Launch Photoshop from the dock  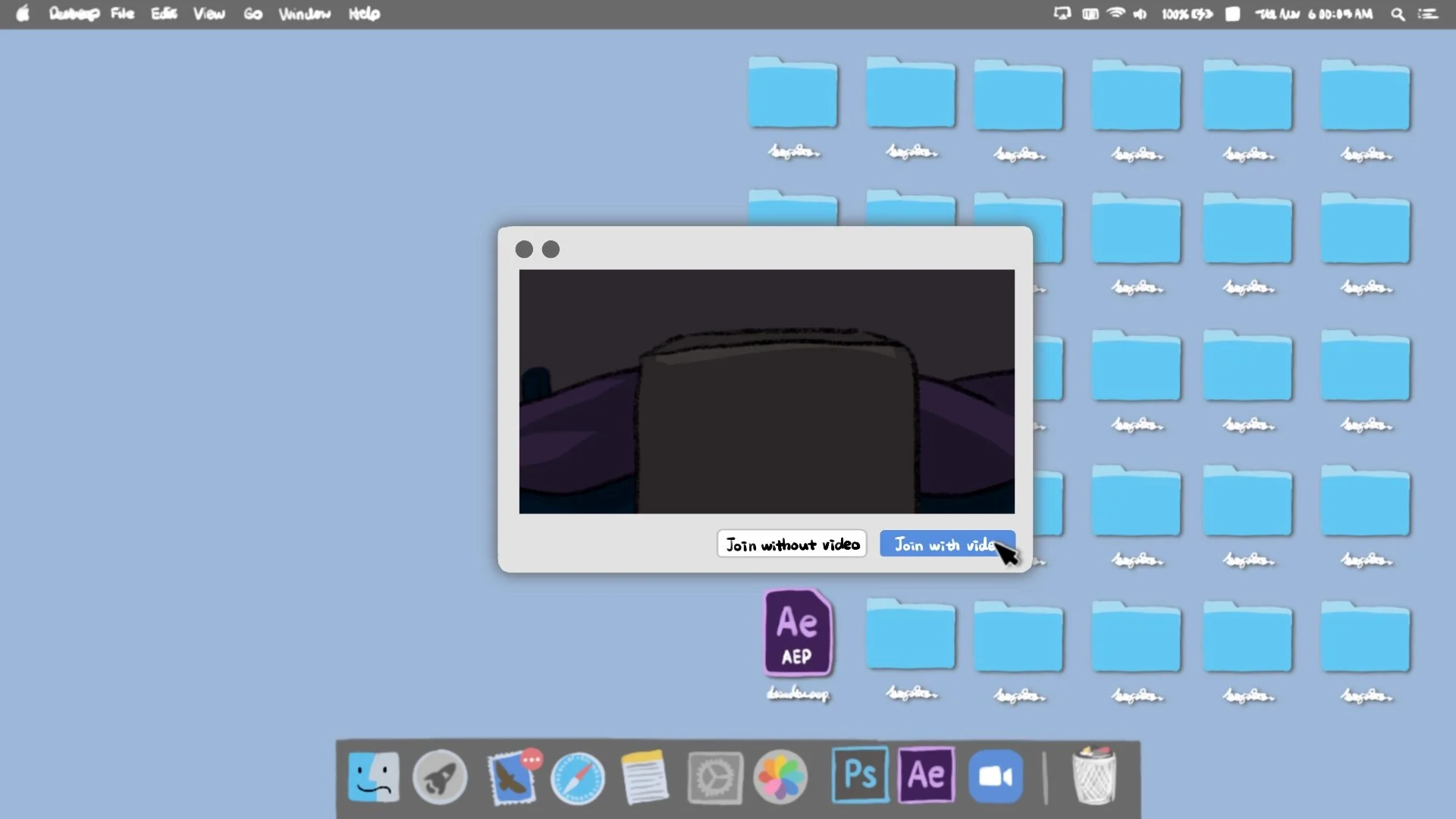click(x=860, y=774)
